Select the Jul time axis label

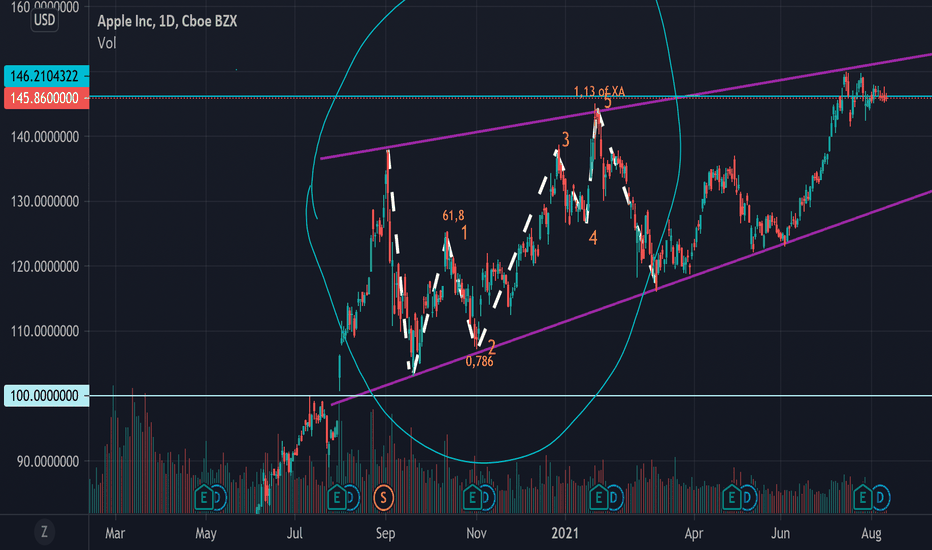(x=294, y=533)
